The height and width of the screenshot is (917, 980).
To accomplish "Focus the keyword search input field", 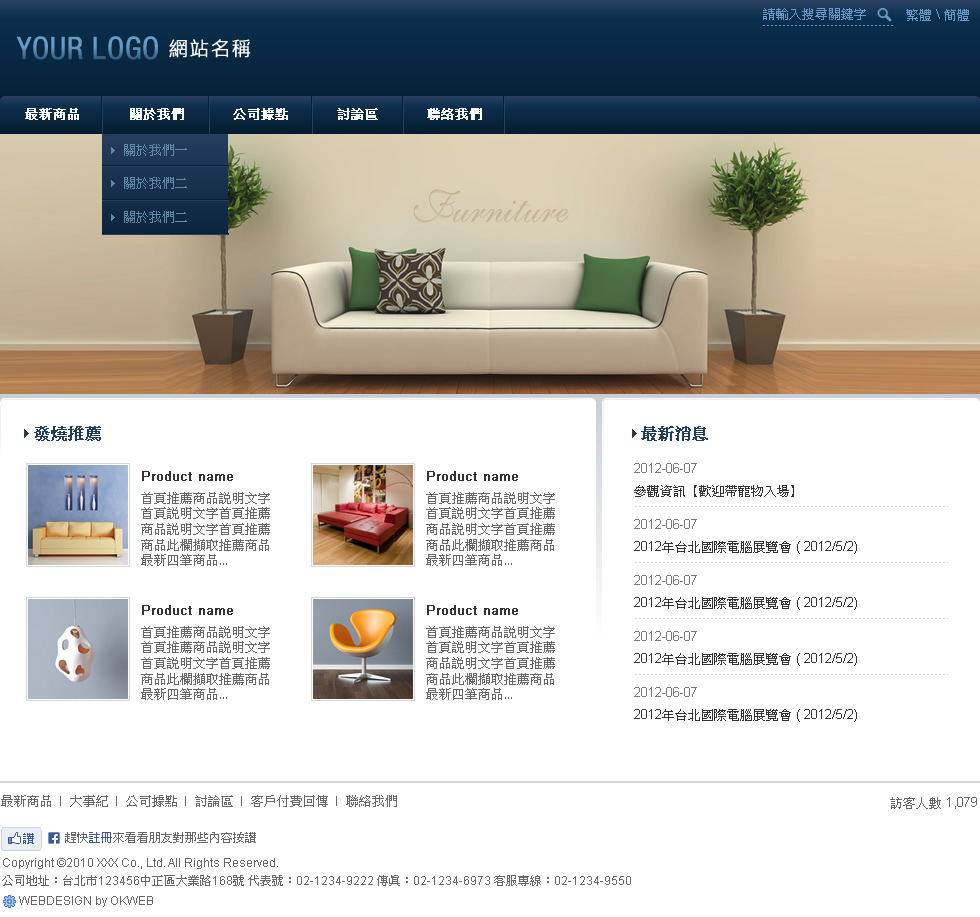I will tap(814, 15).
